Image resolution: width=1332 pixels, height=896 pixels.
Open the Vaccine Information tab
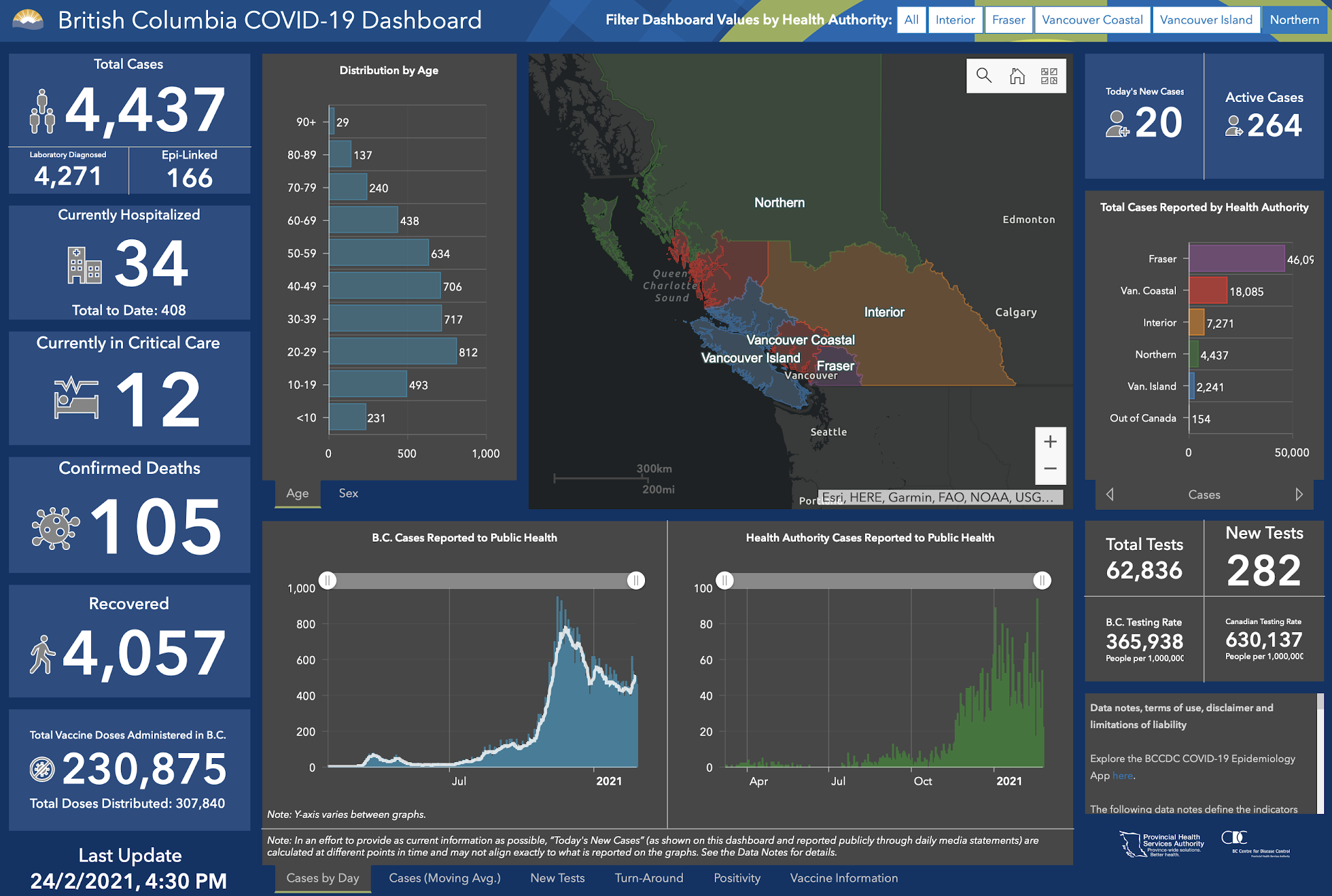click(x=844, y=878)
